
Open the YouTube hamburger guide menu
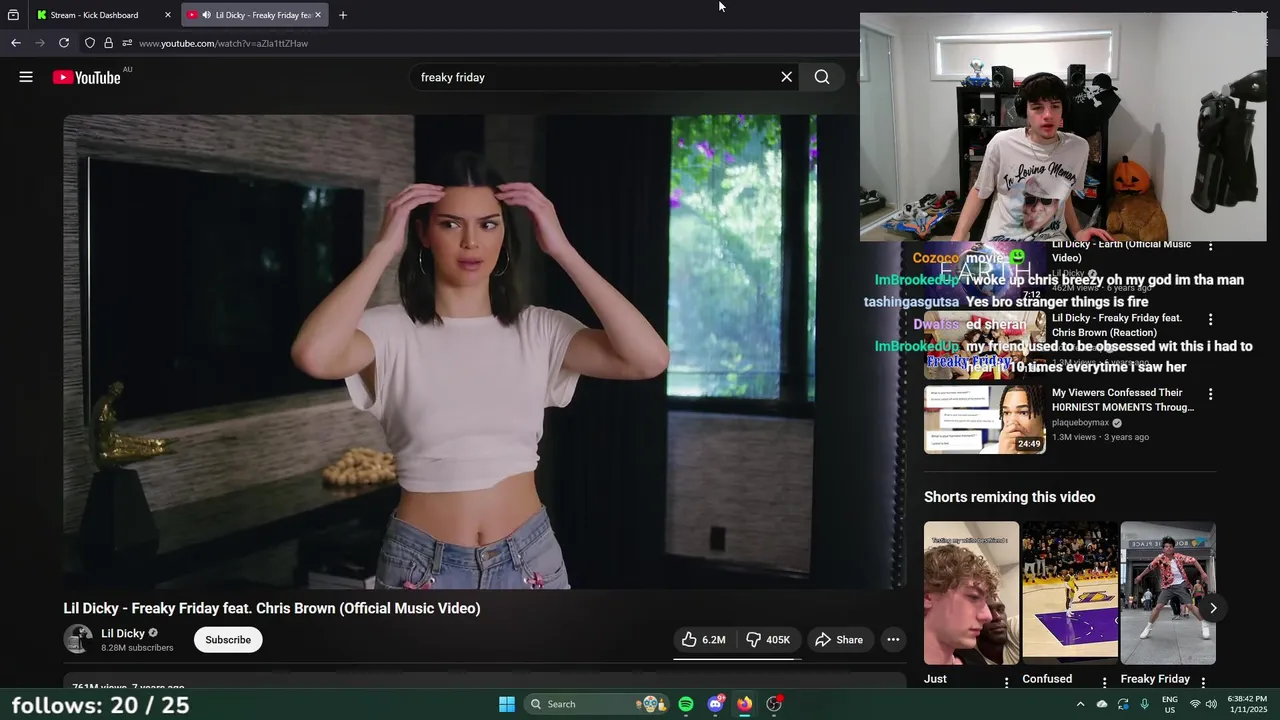pyautogui.click(x=26, y=77)
